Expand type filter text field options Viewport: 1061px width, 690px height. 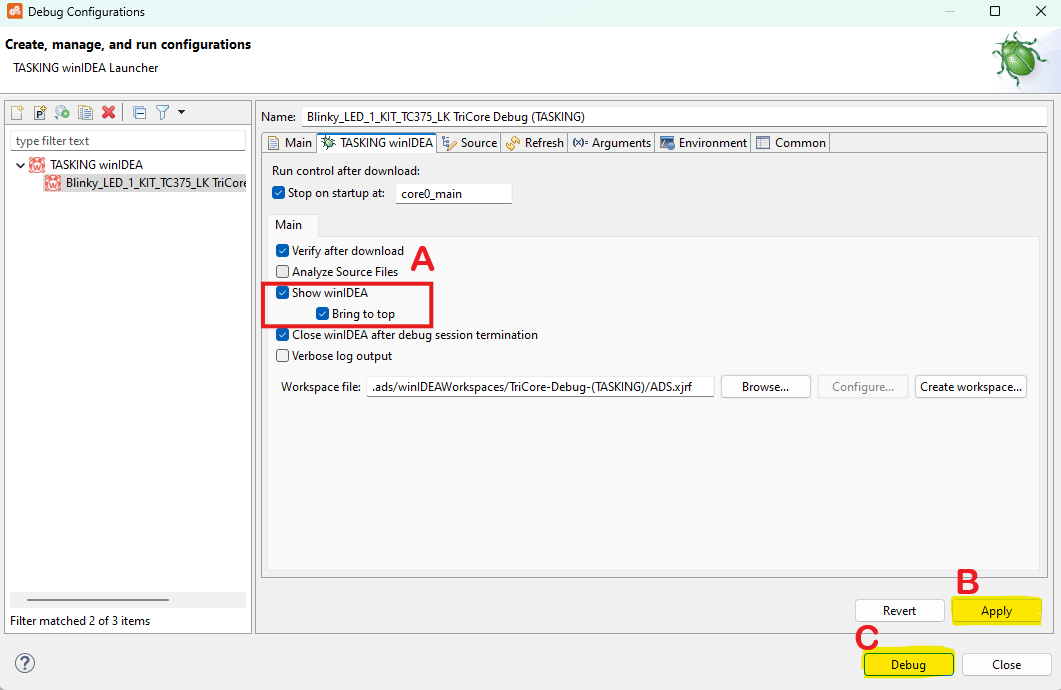pyautogui.click(x=128, y=140)
